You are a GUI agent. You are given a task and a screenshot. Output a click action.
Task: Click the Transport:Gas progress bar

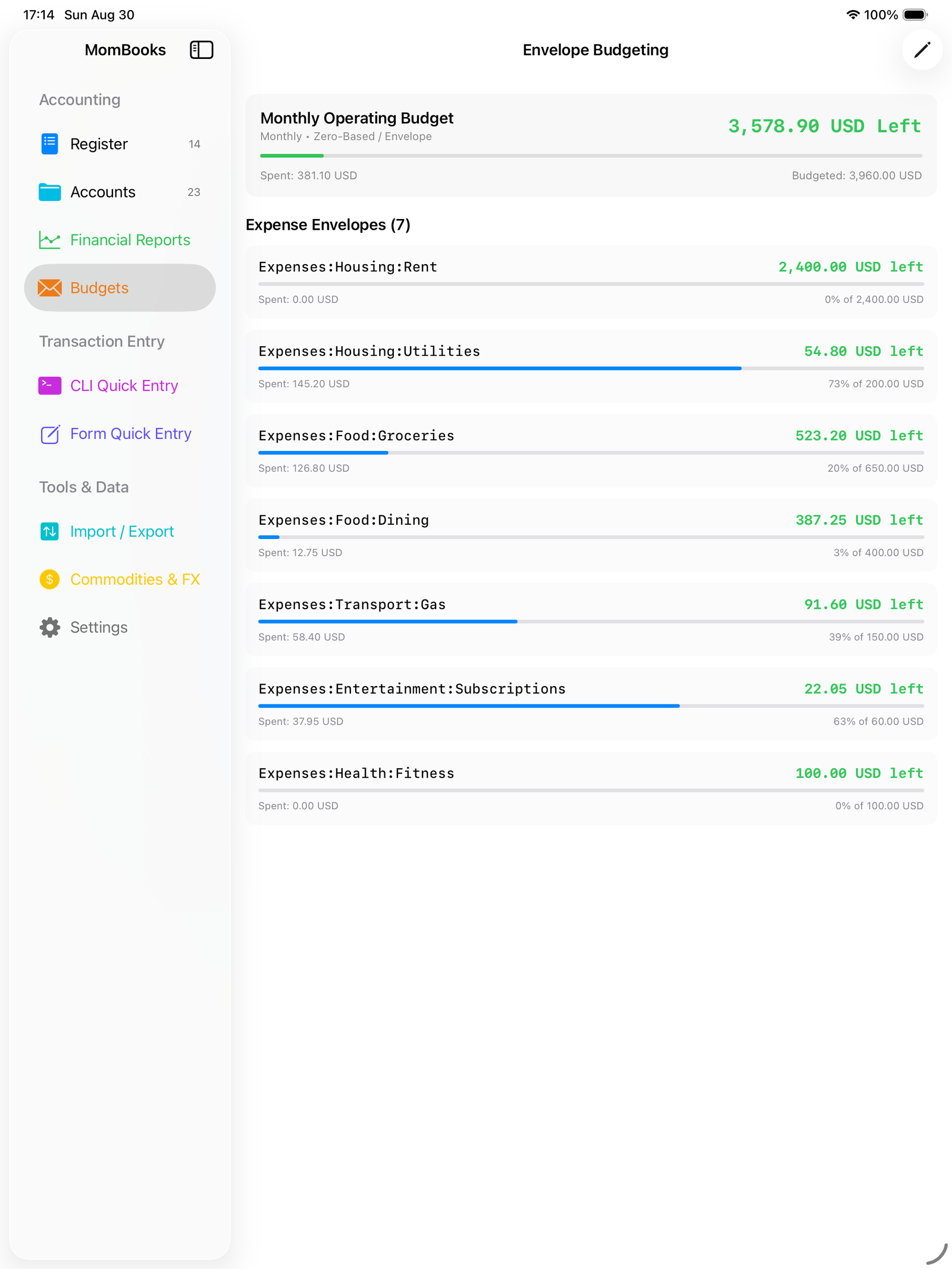click(x=591, y=622)
